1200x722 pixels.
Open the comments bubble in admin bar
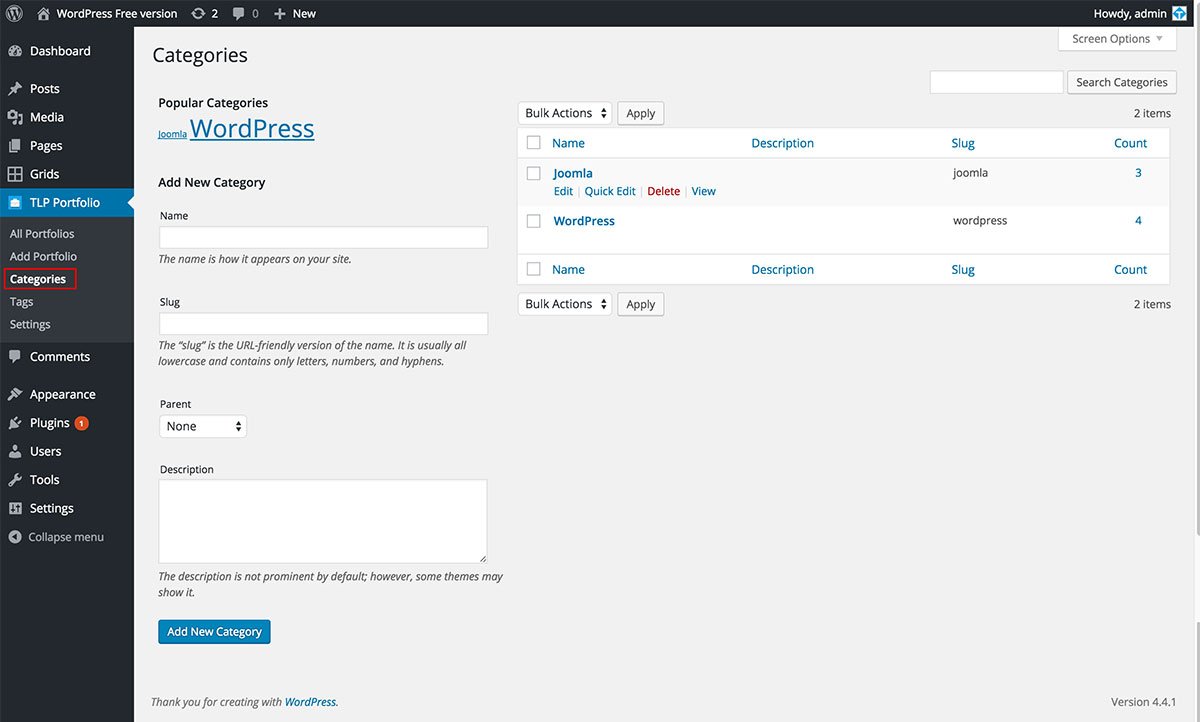pos(238,13)
